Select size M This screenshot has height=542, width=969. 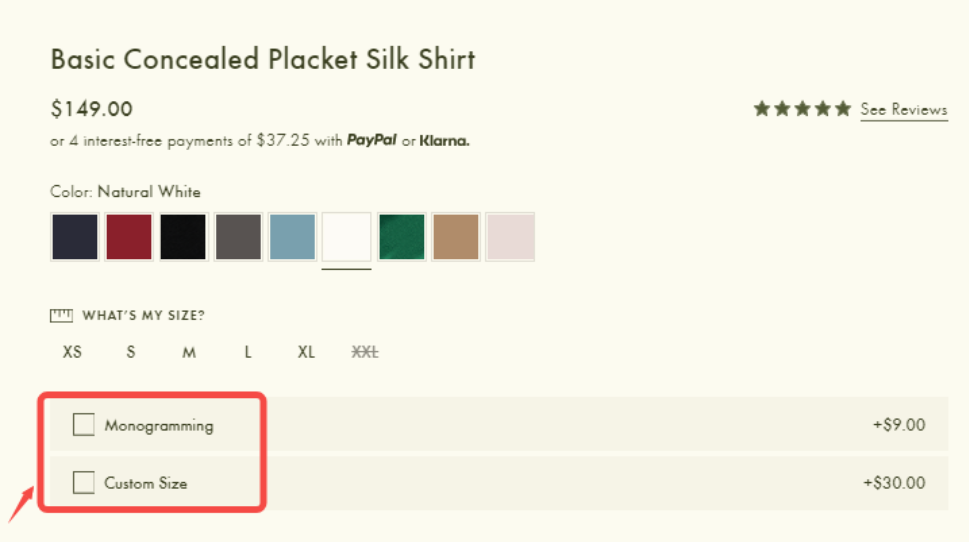click(x=189, y=352)
